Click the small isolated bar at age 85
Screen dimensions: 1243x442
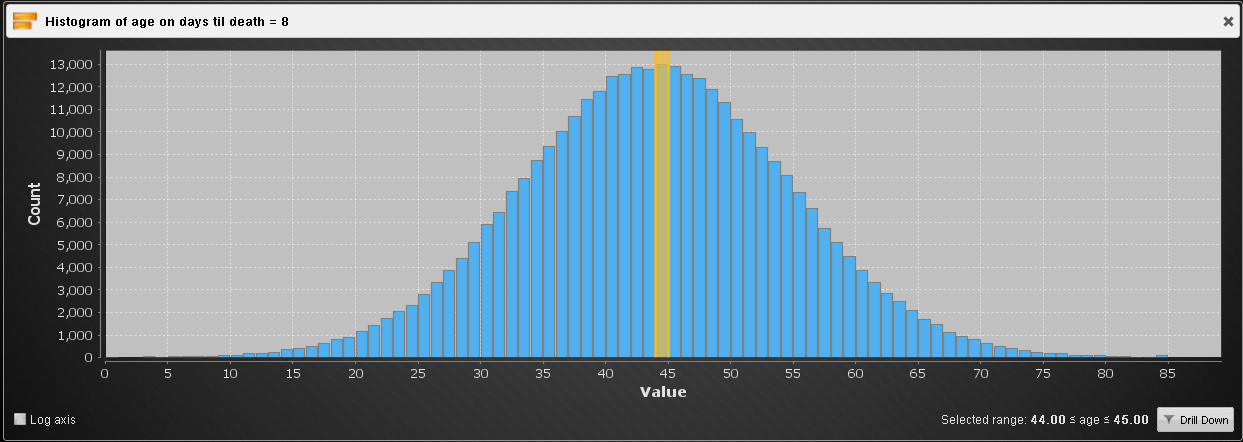pos(1162,355)
